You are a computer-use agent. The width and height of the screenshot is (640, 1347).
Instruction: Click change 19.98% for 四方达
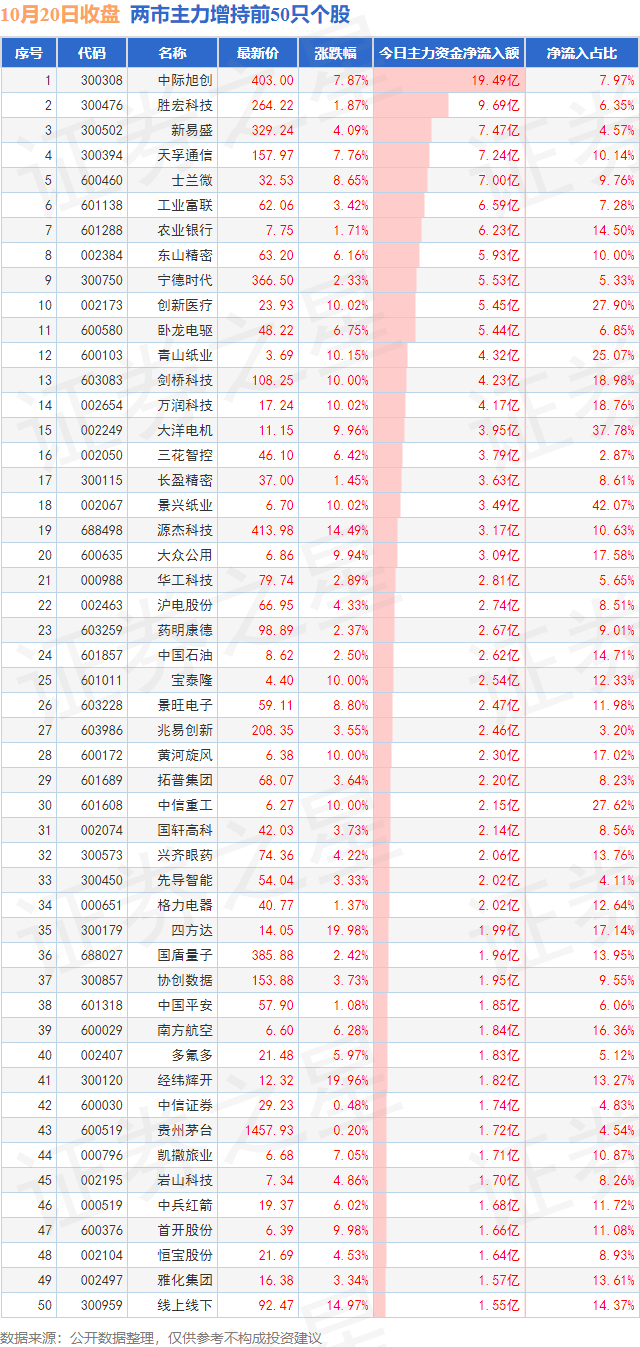348,930
